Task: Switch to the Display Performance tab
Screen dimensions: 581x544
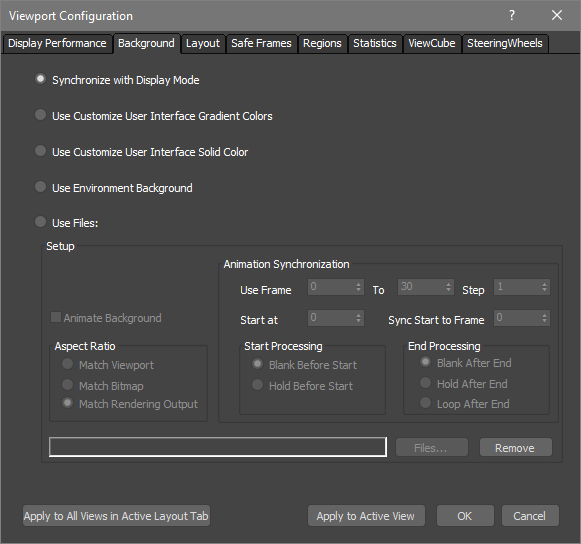Action: [57, 43]
